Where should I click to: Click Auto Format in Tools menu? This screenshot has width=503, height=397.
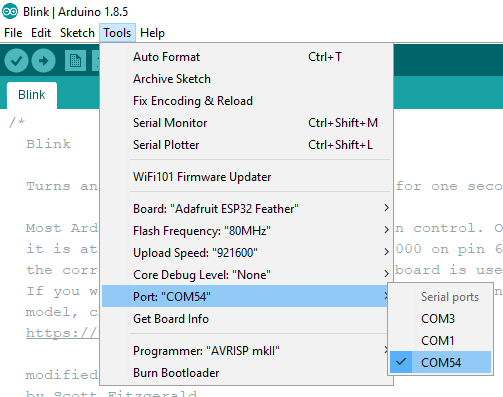(x=246, y=57)
